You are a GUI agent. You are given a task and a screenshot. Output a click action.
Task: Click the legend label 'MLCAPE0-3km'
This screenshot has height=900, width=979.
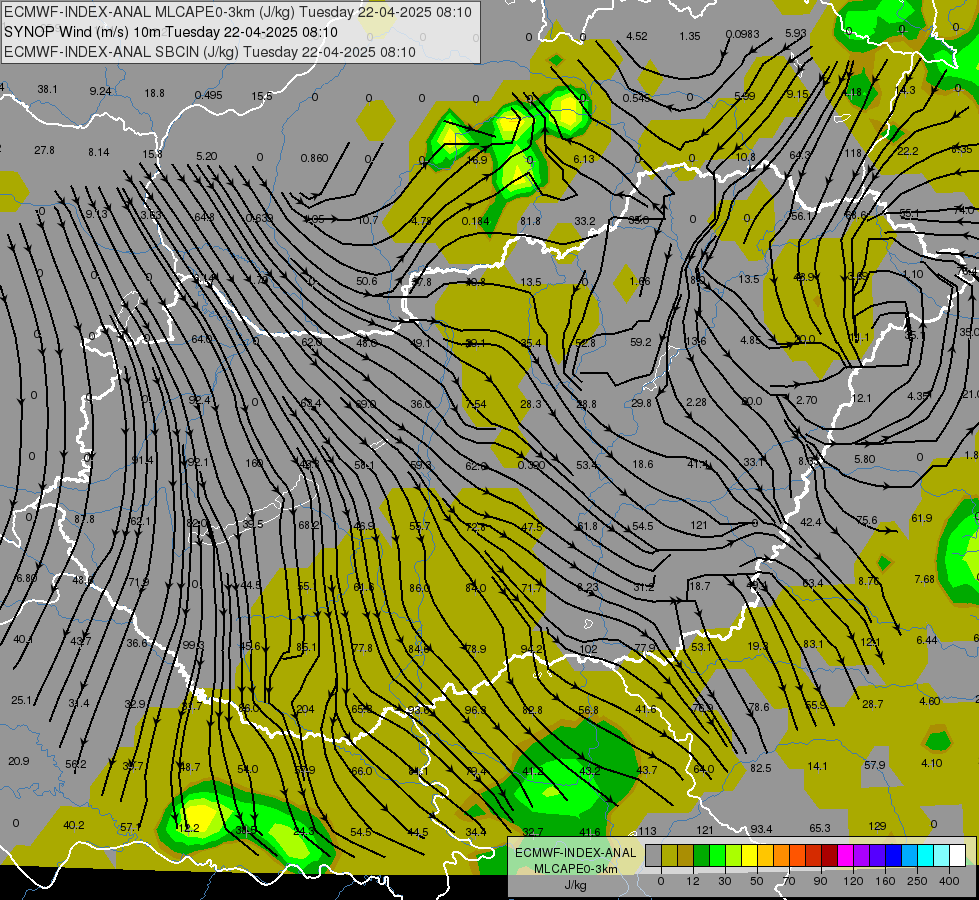pyautogui.click(x=576, y=869)
